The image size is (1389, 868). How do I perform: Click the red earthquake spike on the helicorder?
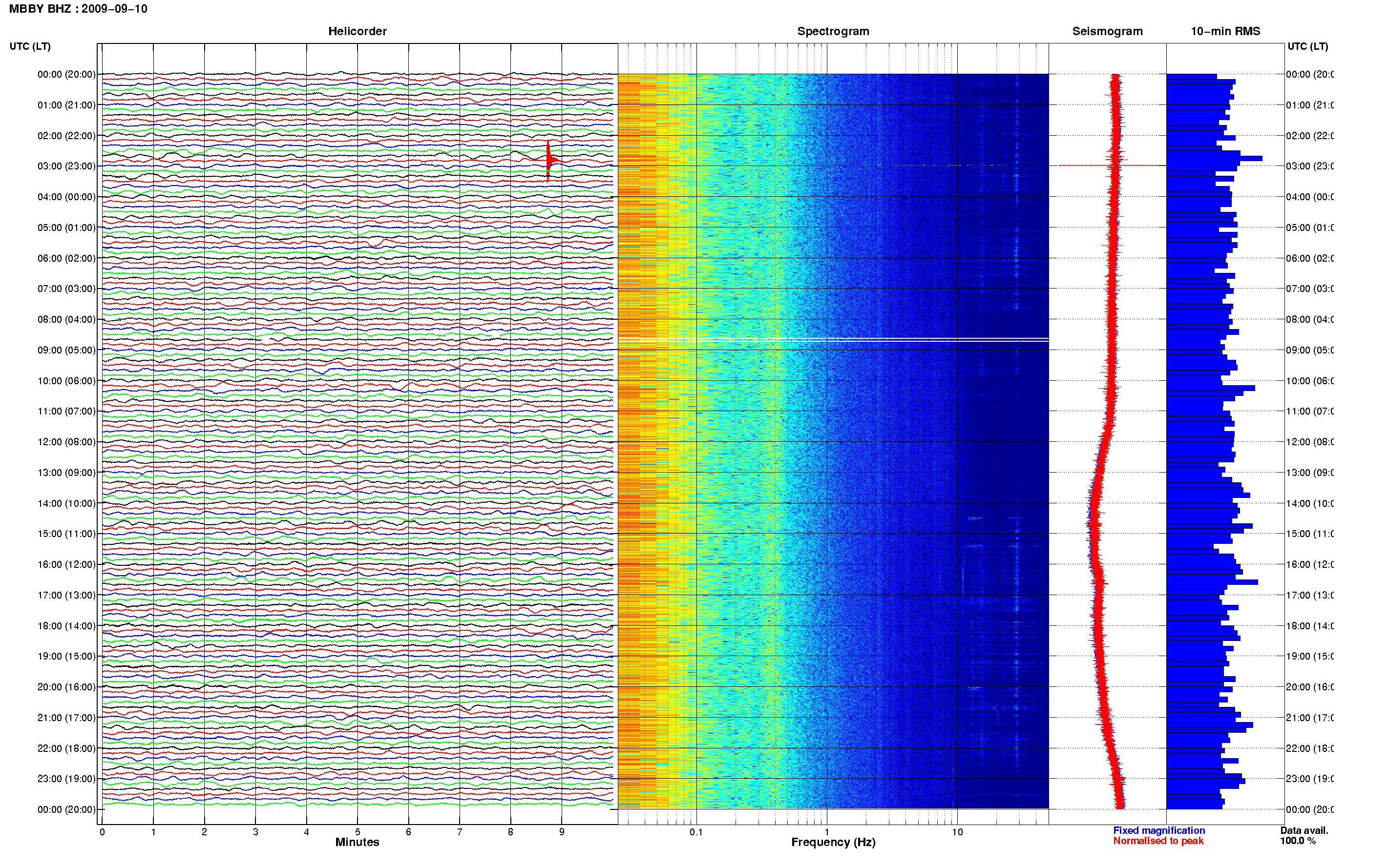(548, 160)
